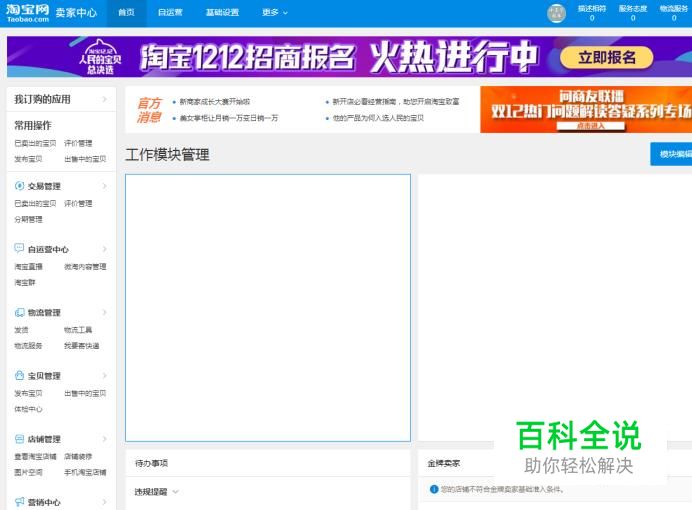The height and width of the screenshot is (510, 692).
Task: Select the blue-outlined work module panel
Action: tap(268, 308)
